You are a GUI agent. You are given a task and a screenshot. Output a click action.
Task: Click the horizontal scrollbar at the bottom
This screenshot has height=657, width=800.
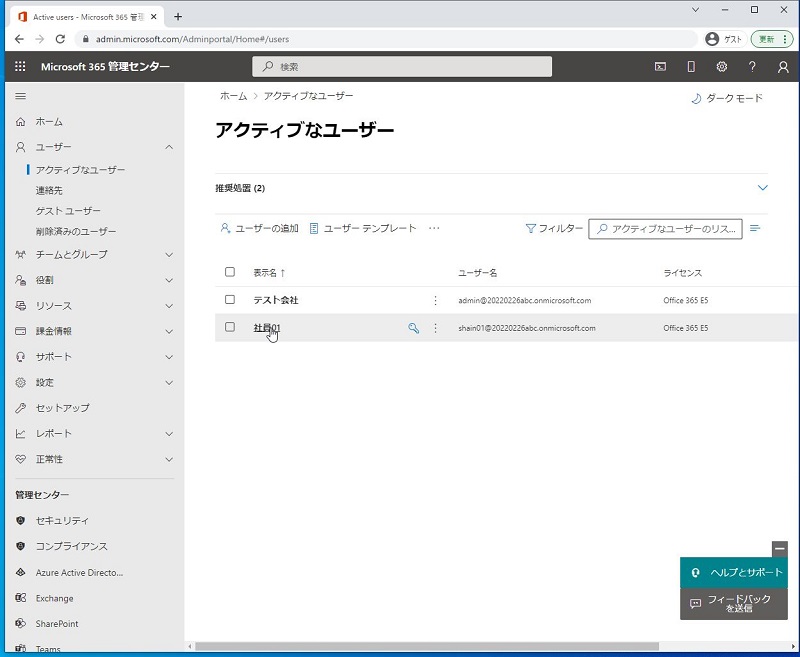tap(427, 646)
